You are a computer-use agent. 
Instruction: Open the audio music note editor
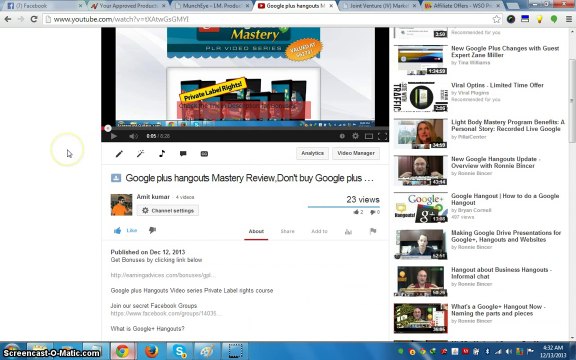coord(162,154)
